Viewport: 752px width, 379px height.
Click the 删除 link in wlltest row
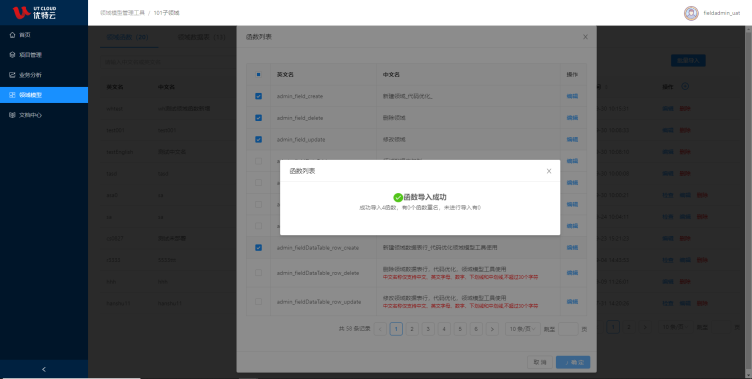pos(685,108)
